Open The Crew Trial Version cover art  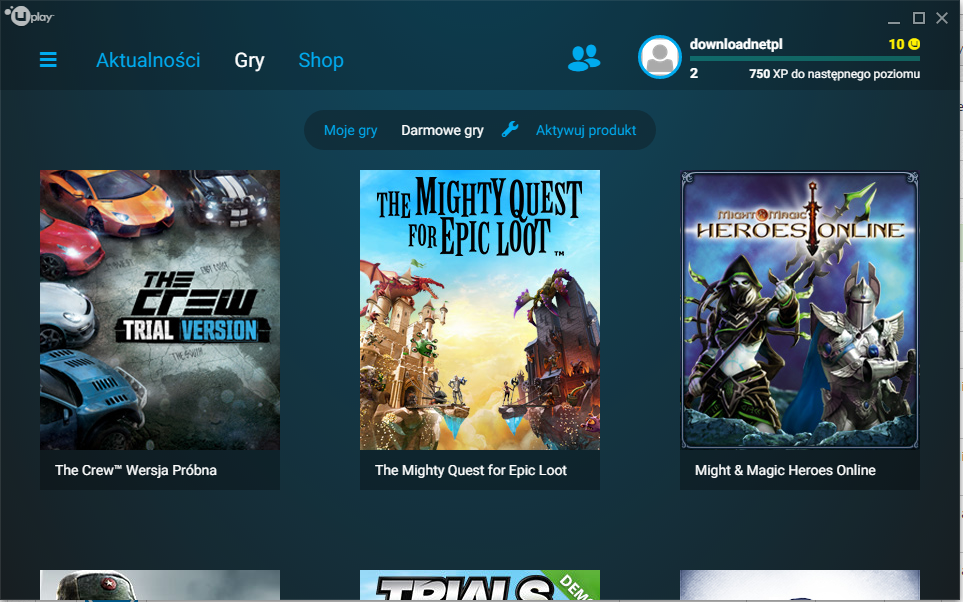point(160,310)
